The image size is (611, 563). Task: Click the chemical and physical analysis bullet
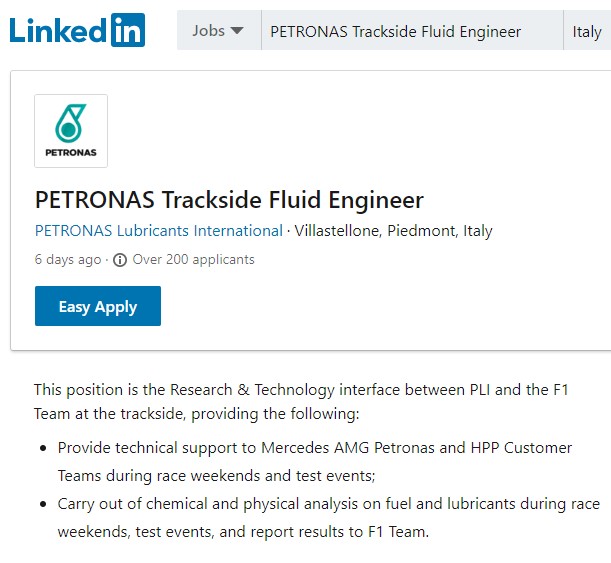pos(328,518)
